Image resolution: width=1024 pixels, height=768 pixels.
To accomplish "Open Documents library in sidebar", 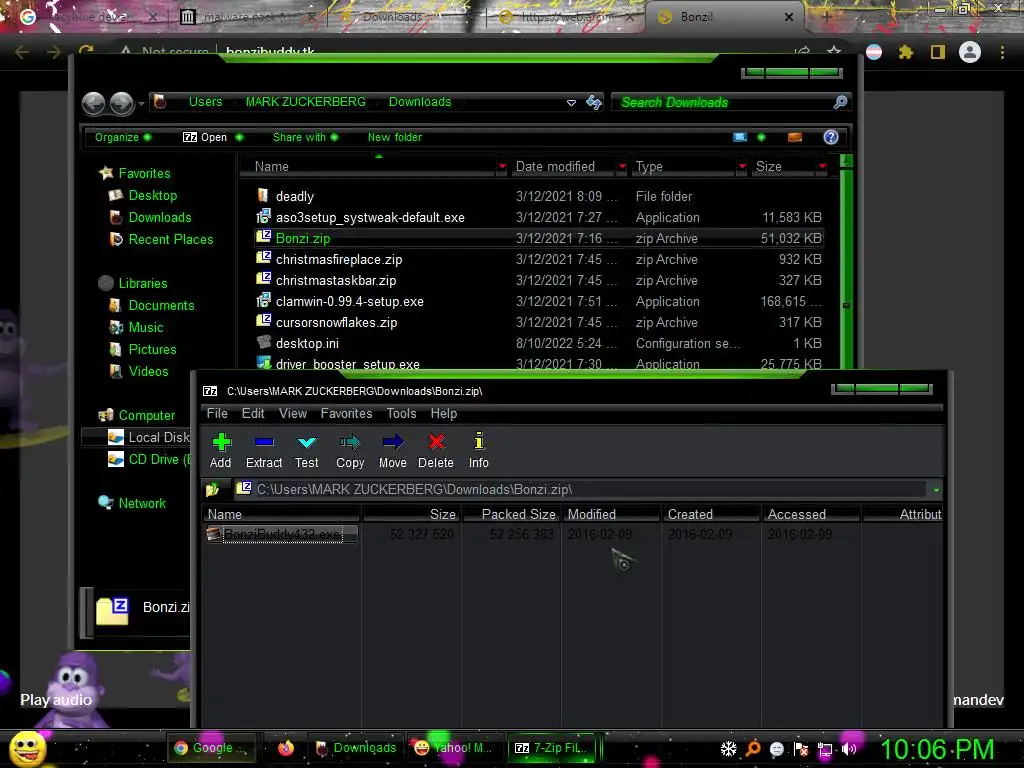I will 161,305.
